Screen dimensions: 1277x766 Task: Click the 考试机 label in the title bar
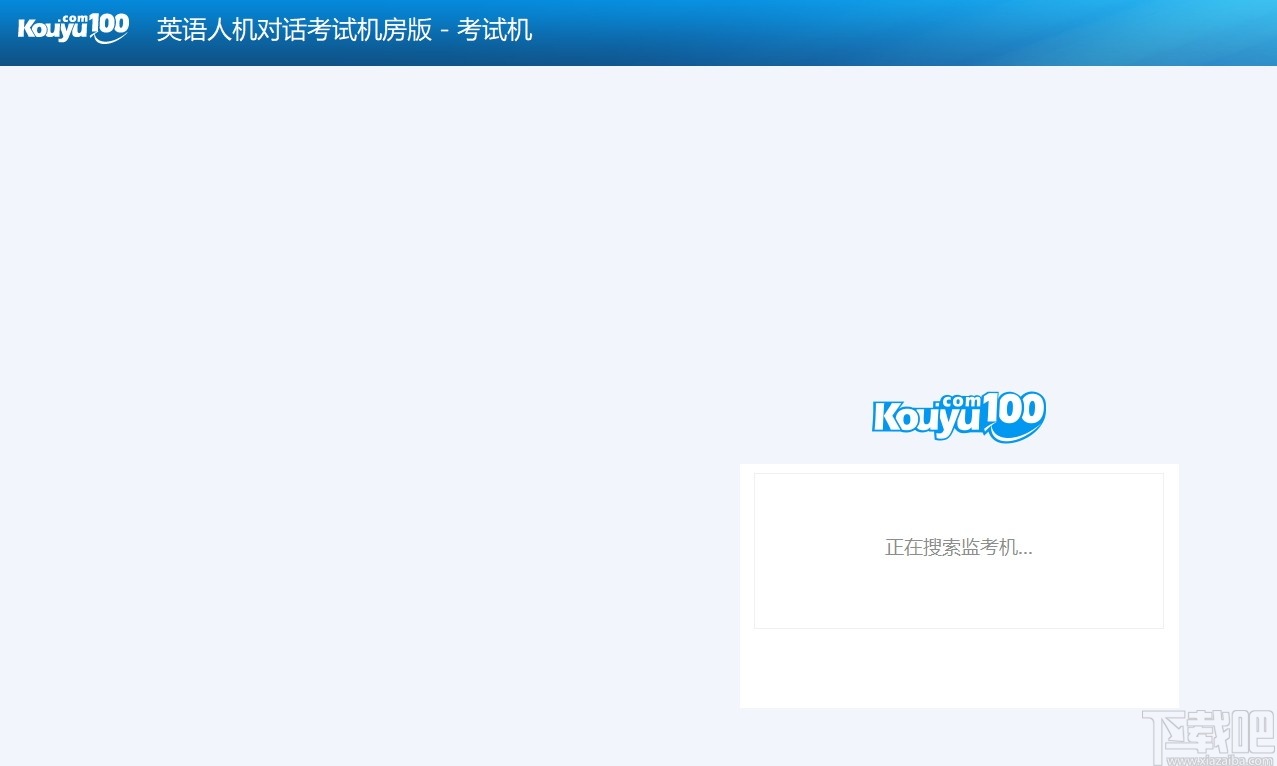point(496,30)
